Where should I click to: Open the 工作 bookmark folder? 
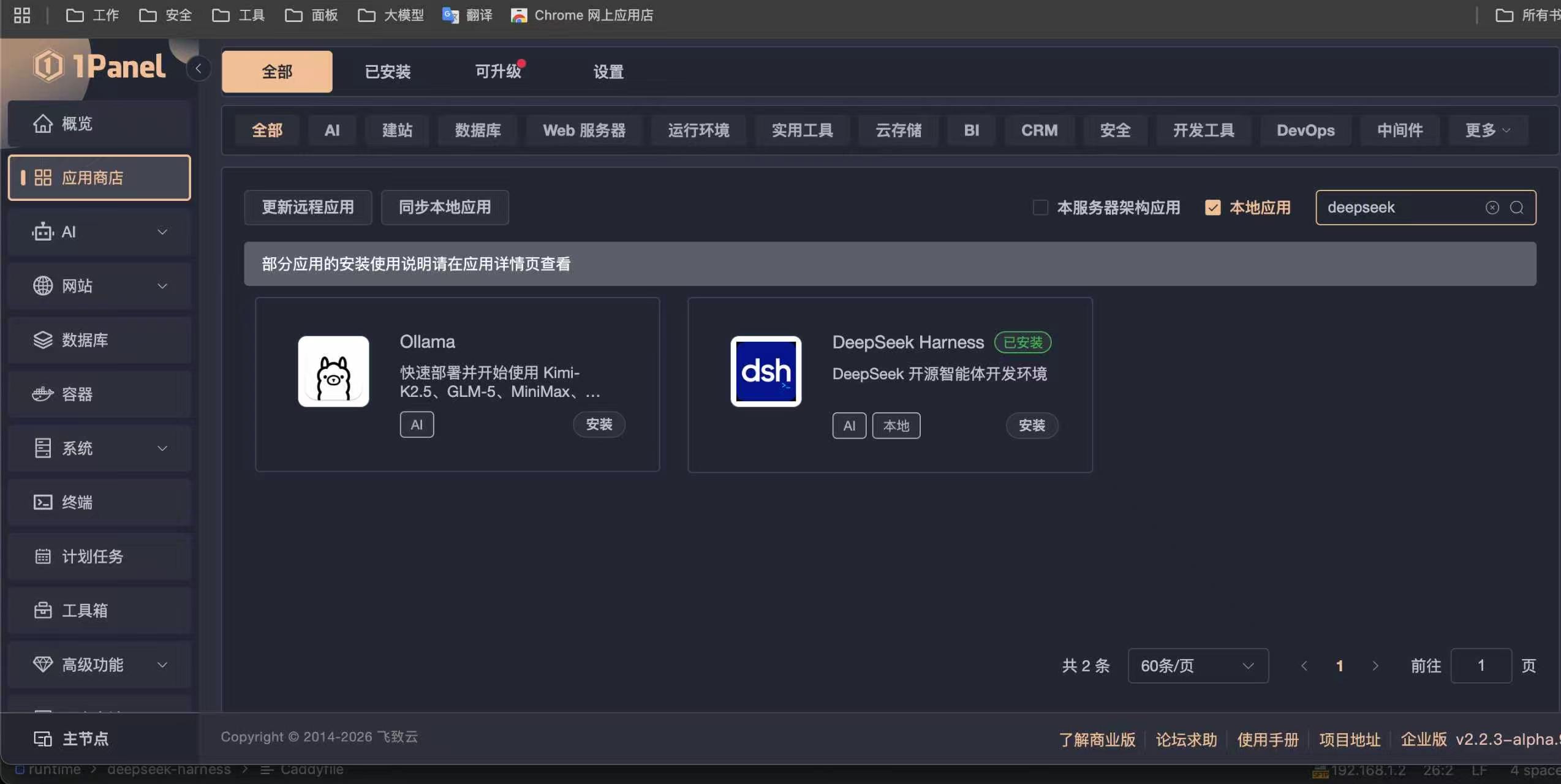[93, 15]
